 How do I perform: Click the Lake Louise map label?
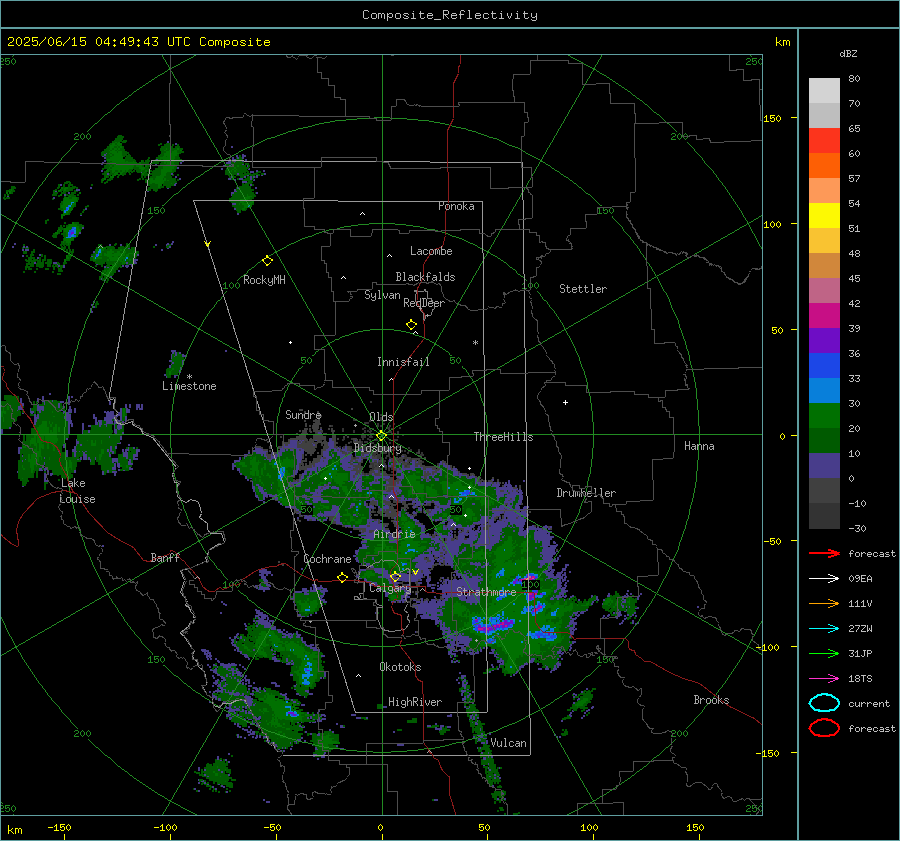(77, 491)
